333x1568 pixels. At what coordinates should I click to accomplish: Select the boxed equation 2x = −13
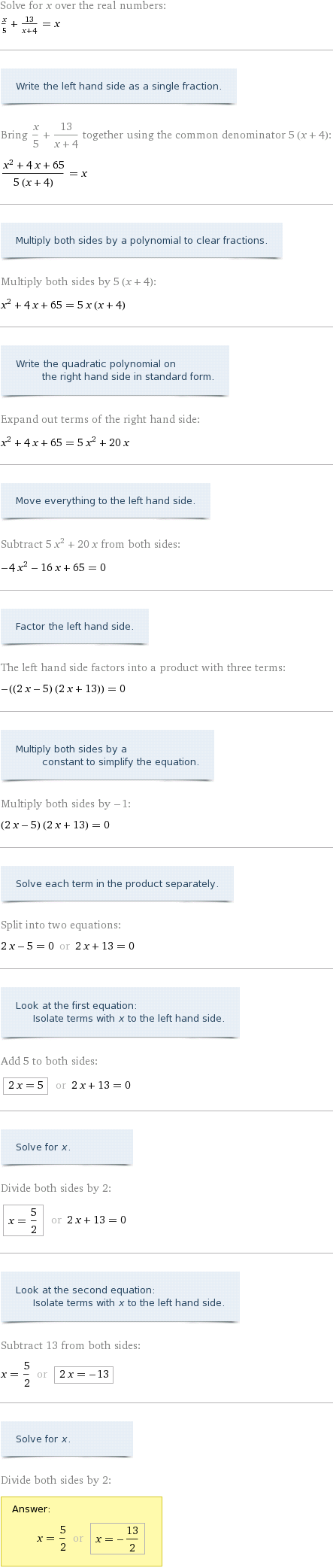pos(83,1375)
